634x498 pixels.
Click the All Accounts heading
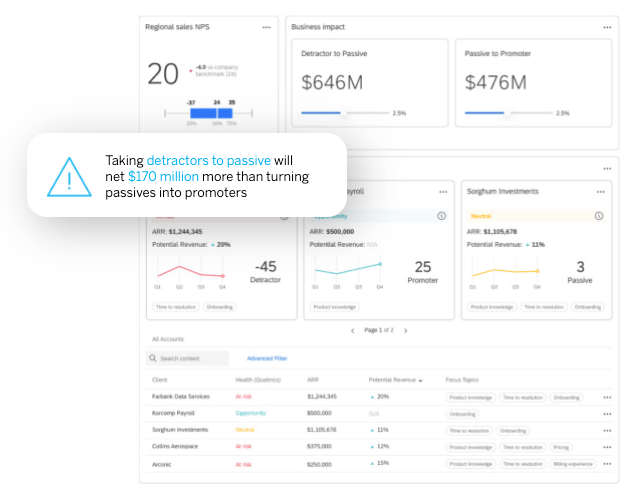pyautogui.click(x=167, y=339)
